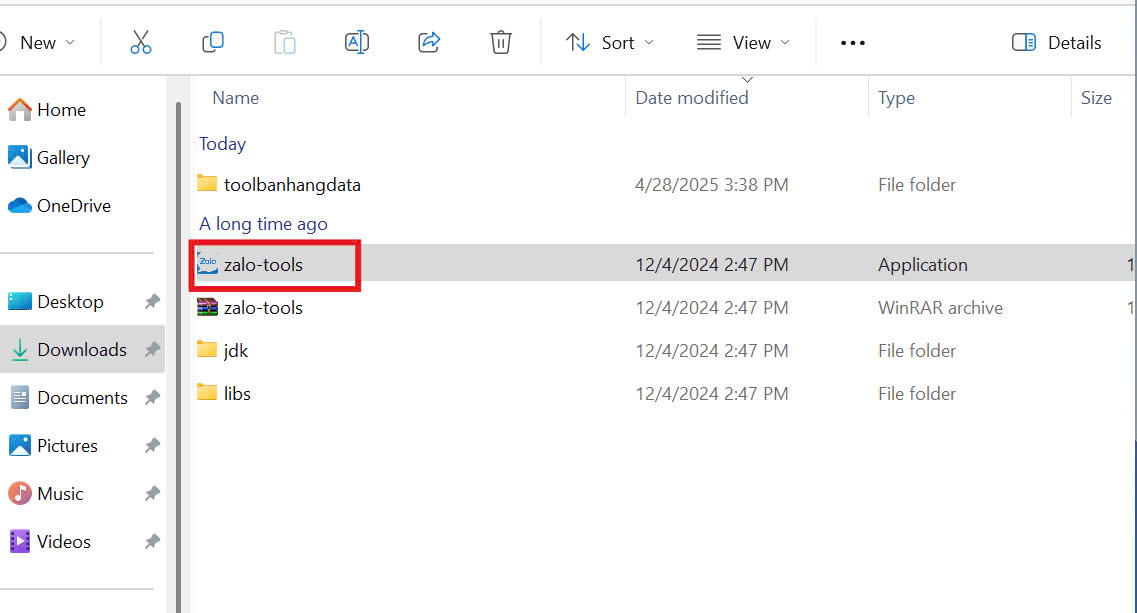Click the Cut scissors icon
Screen dimensions: 1137x613
[x=141, y=43]
